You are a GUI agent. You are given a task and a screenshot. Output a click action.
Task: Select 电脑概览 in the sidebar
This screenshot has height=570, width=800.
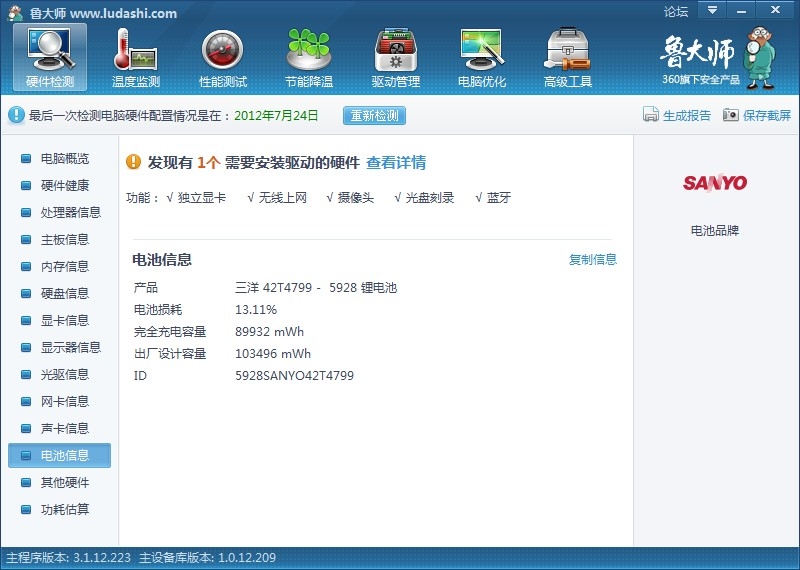coord(64,159)
